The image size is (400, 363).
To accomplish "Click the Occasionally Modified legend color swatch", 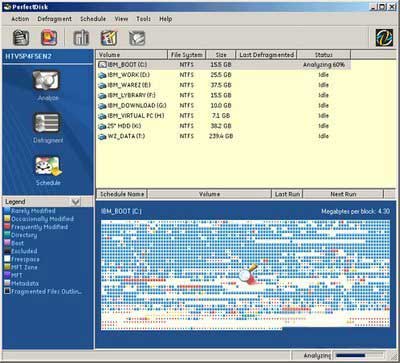I will tap(7, 219).
